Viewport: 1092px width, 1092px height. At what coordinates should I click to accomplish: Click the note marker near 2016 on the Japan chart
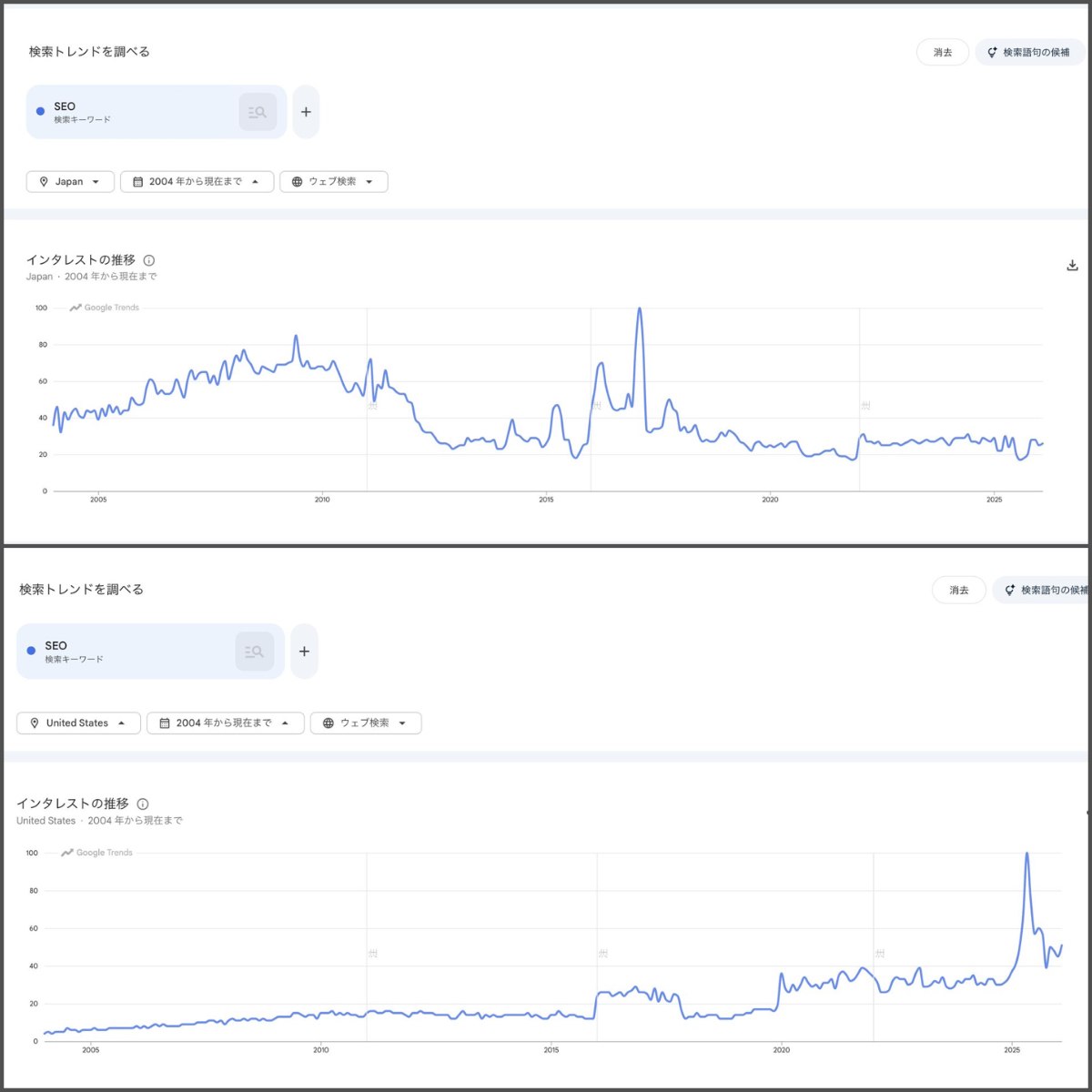(x=597, y=405)
